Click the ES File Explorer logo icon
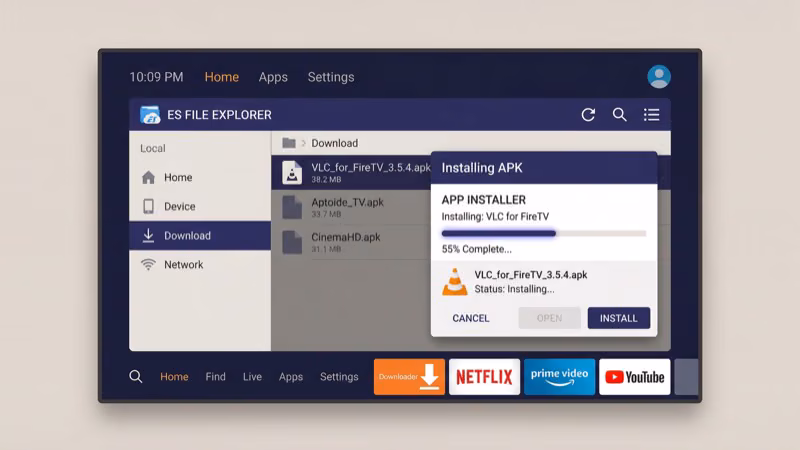 coord(150,115)
